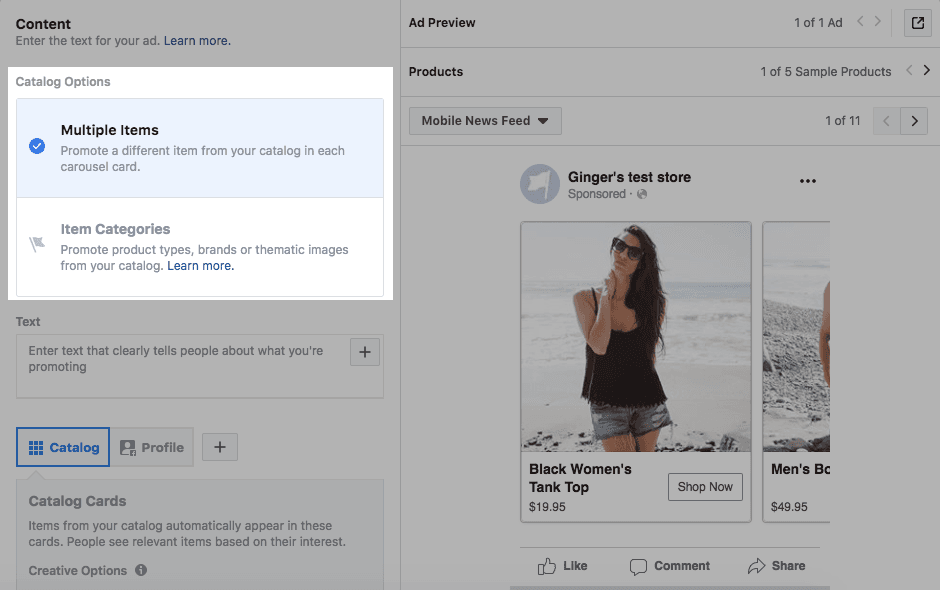The image size is (940, 590).
Task: Go to next preview placement of 11
Action: click(914, 121)
